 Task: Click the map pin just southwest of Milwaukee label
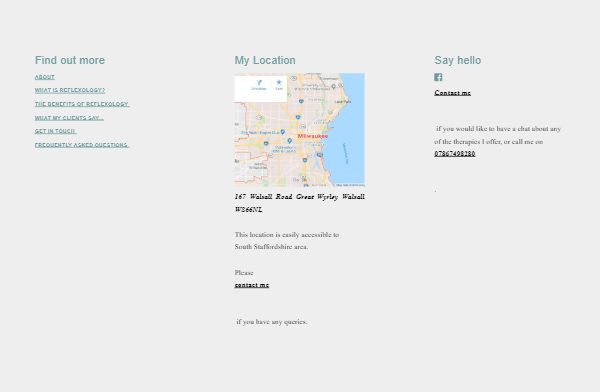click(290, 141)
